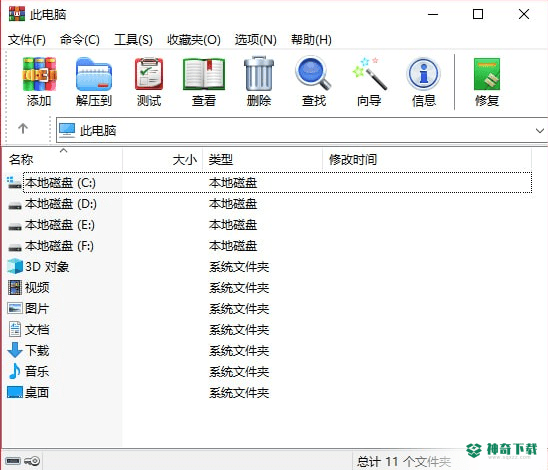This screenshot has height=470, width=548.
Task: Click the 测试 (Test) clipboard icon
Action: coord(149,74)
